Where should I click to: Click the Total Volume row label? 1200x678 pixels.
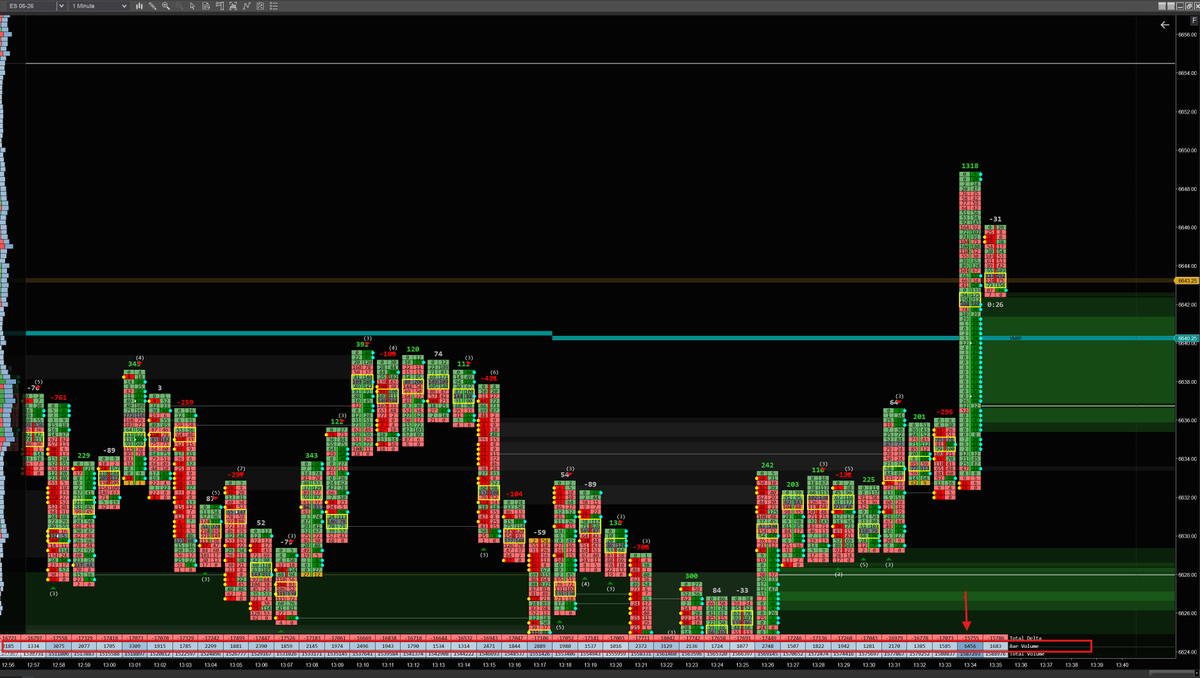coord(1028,654)
